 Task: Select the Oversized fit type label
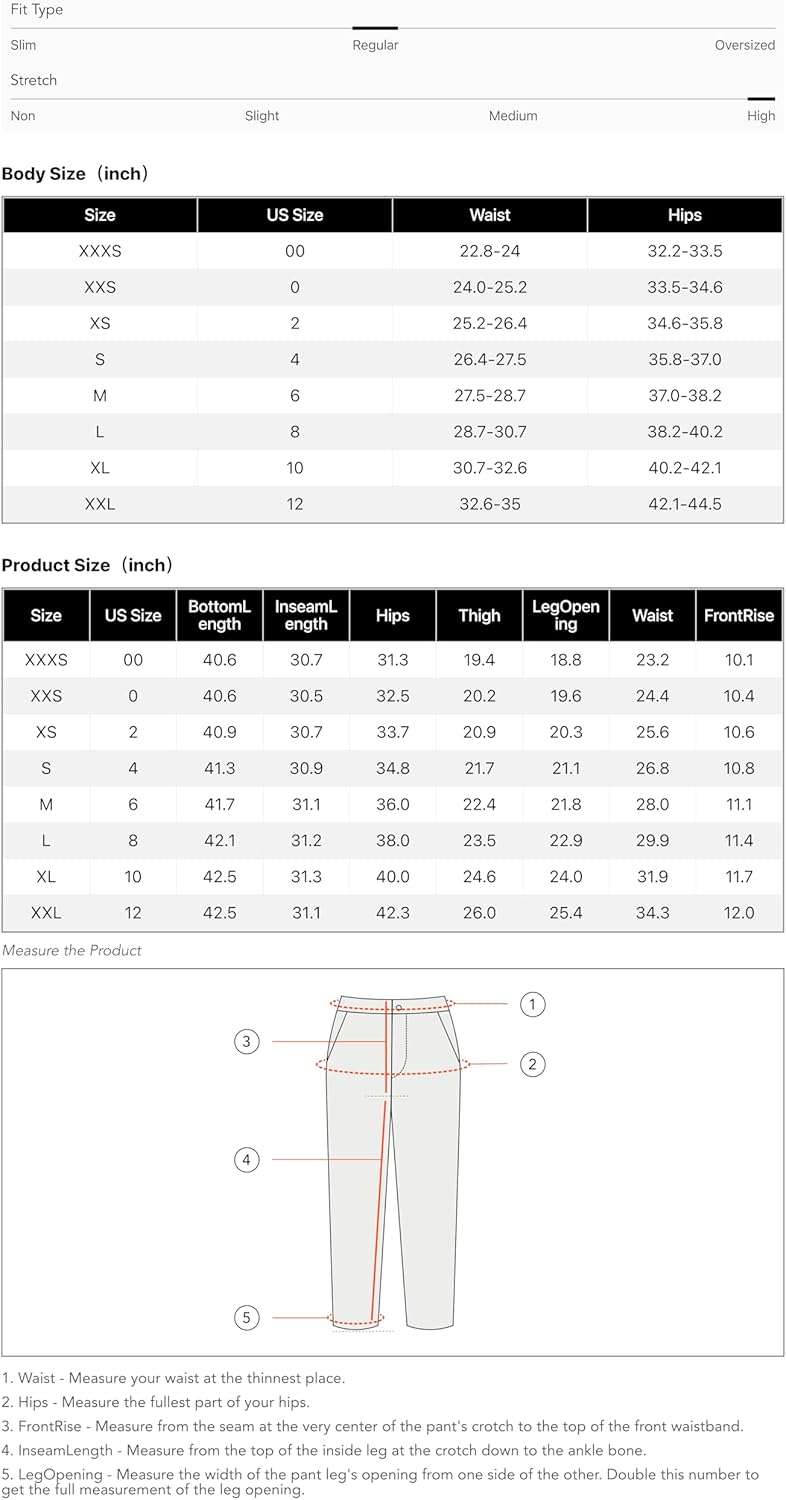745,45
